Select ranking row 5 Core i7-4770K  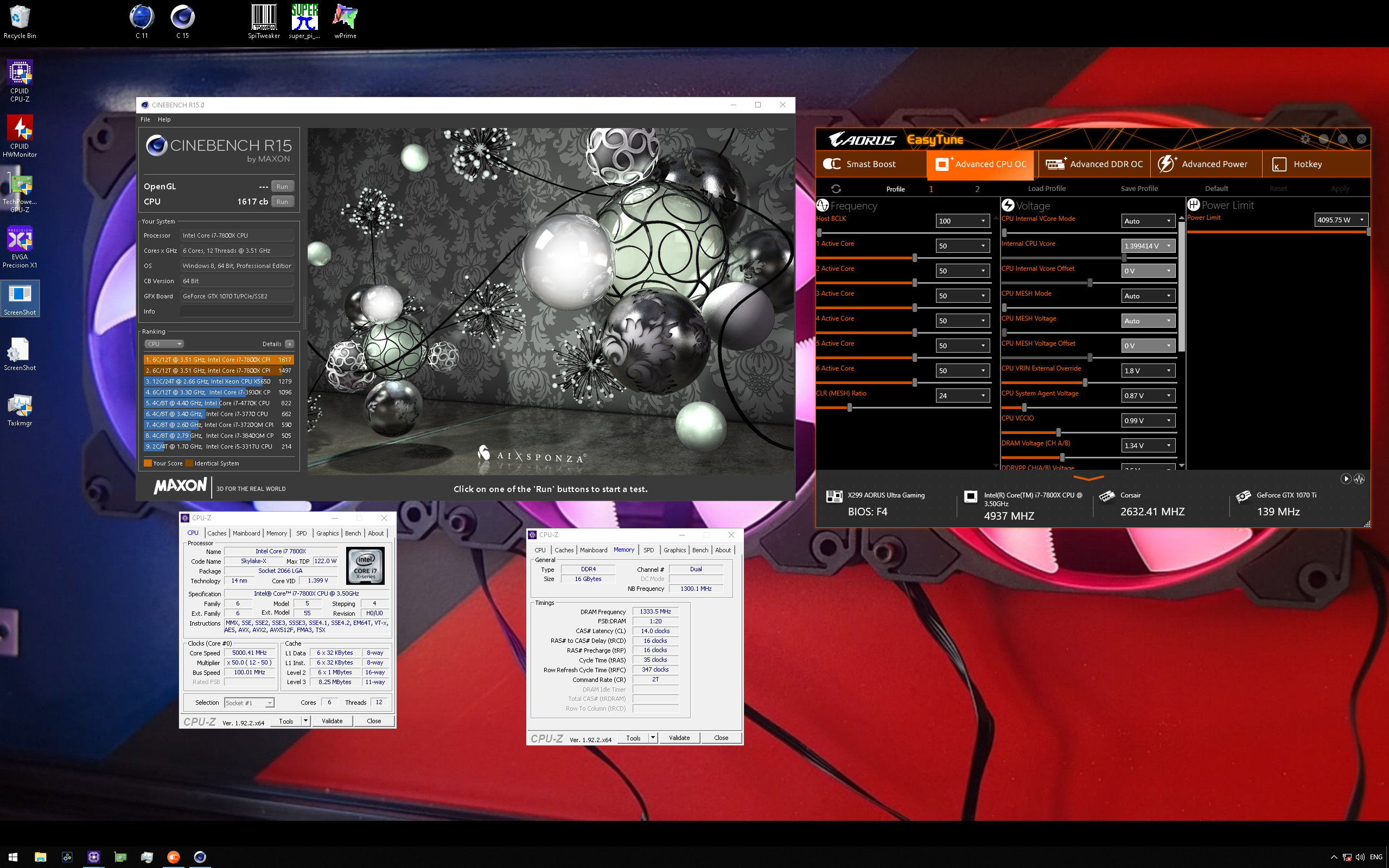219,404
